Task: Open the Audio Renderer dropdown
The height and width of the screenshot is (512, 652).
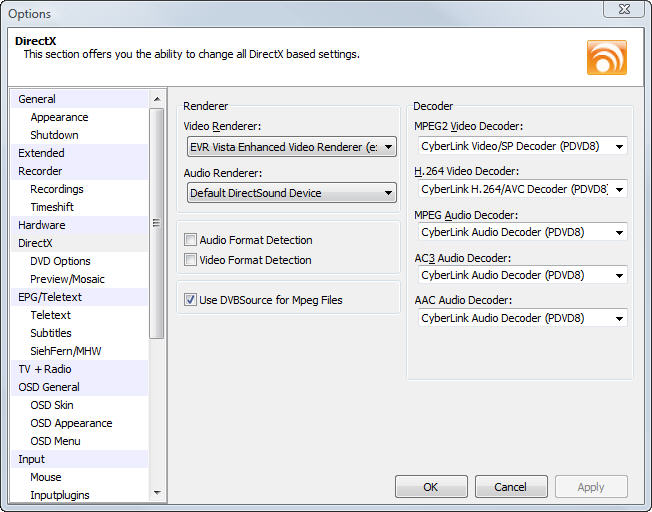Action: (x=291, y=193)
